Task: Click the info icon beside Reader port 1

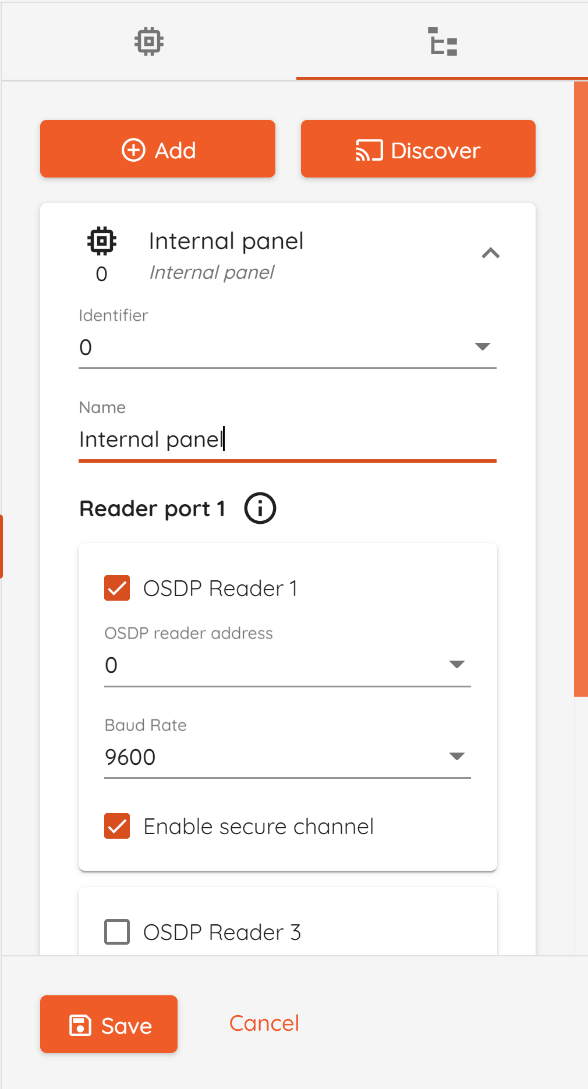Action: 260,509
